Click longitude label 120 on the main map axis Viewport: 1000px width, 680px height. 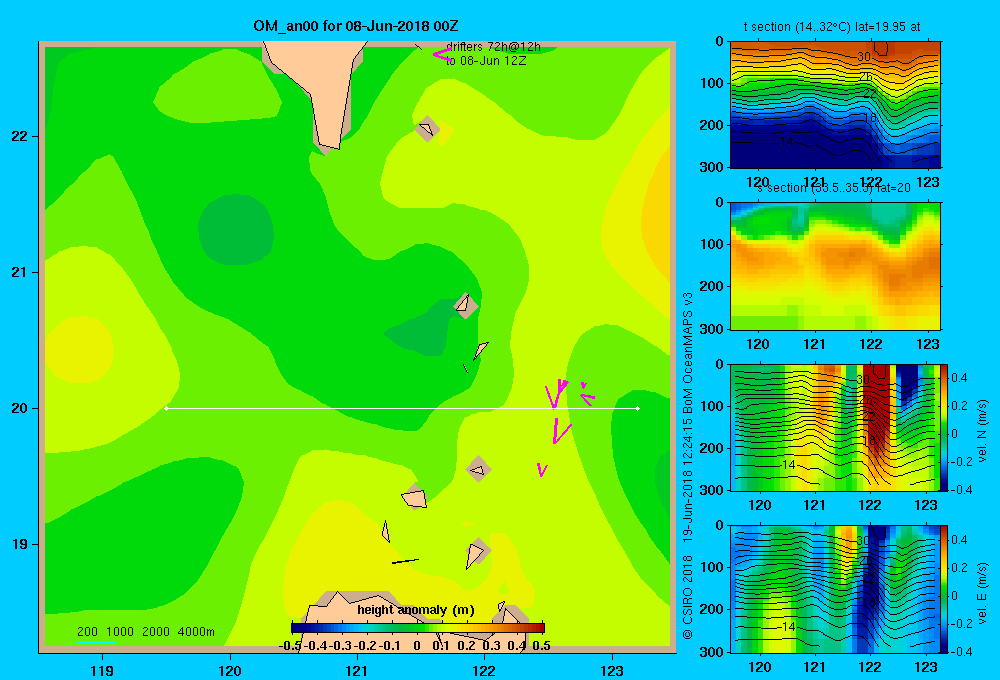click(230, 670)
